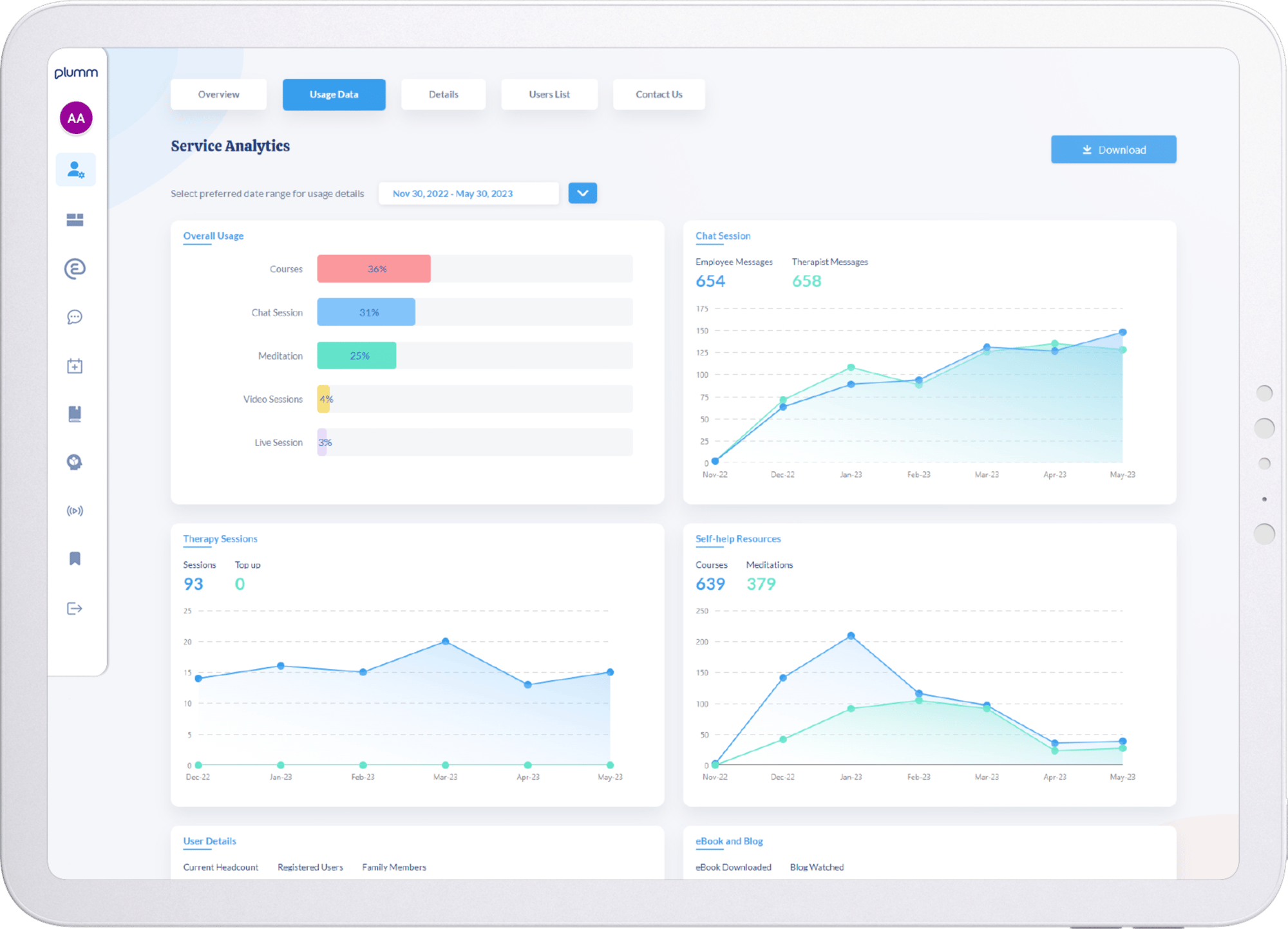Click the bookmark icon in the sidebar
The height and width of the screenshot is (929, 1288).
77,558
